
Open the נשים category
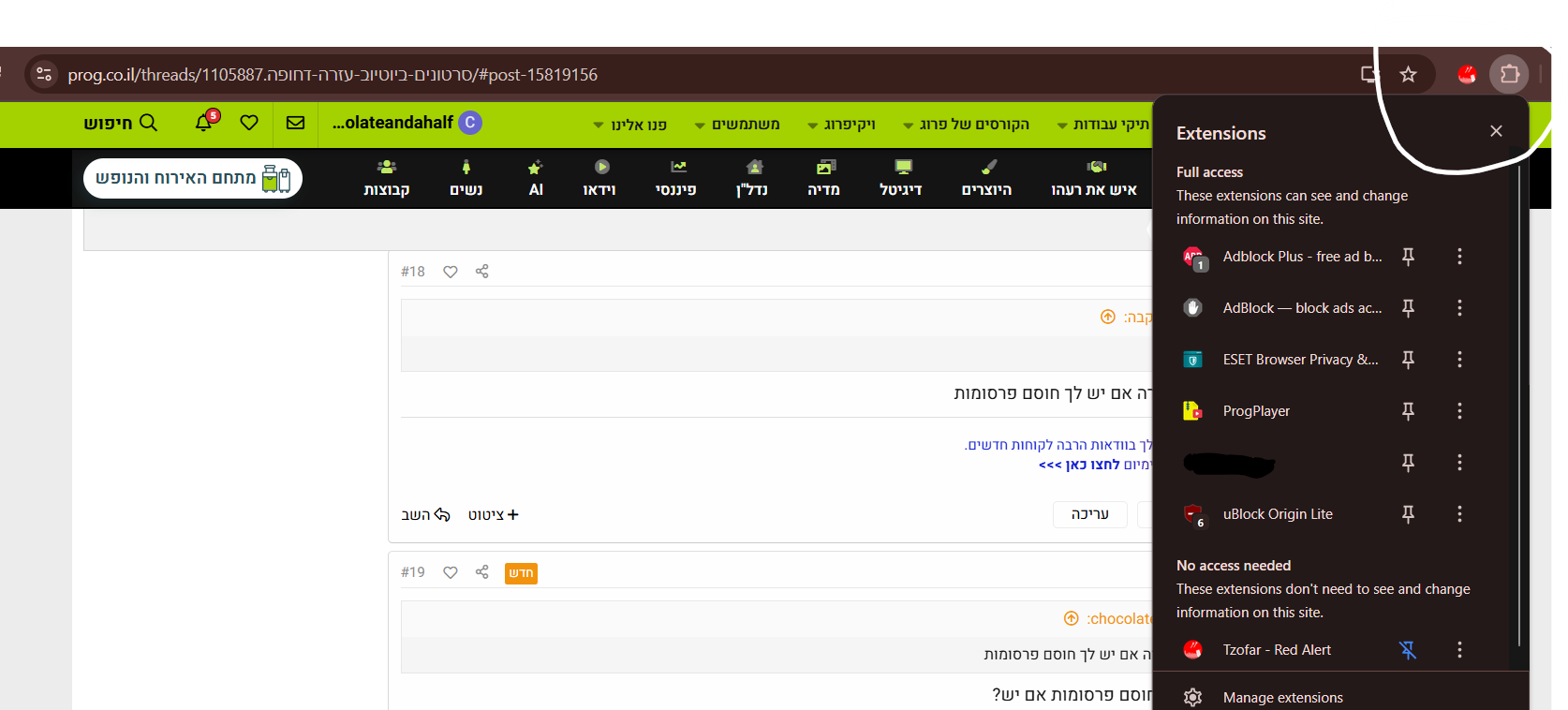[466, 178]
